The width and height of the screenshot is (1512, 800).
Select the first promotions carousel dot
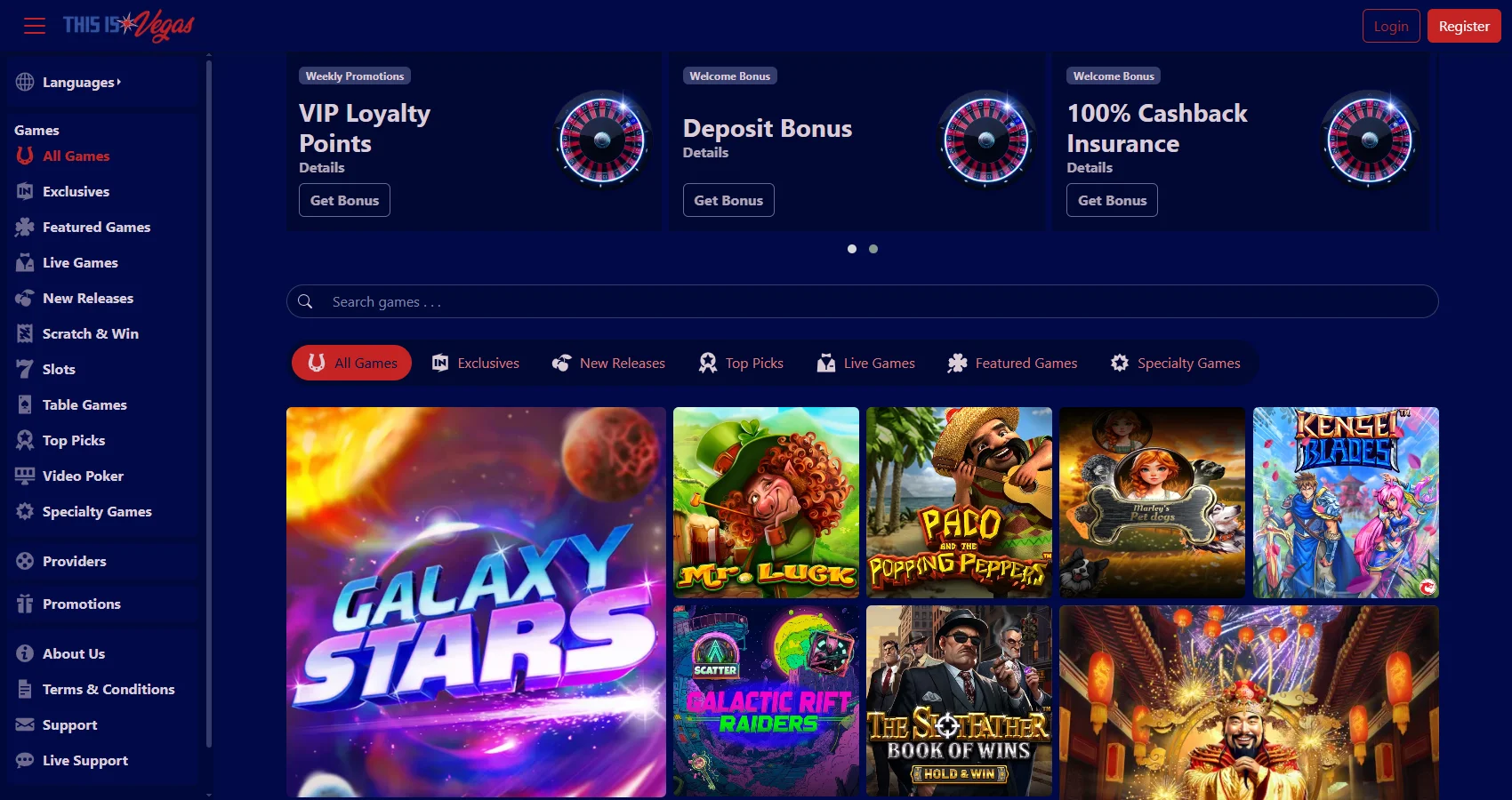pos(852,249)
